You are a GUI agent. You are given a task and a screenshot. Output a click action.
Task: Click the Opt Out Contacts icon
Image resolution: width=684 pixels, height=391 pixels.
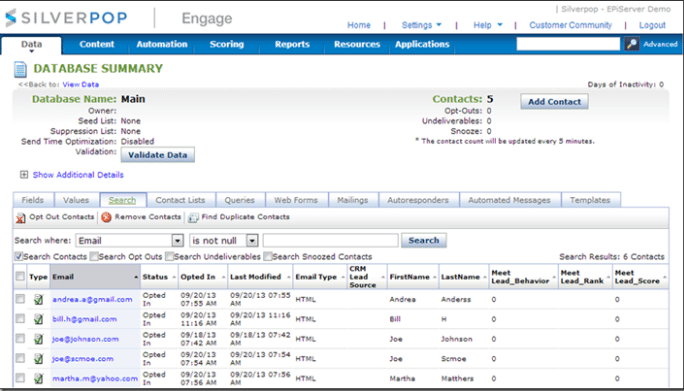(21, 217)
